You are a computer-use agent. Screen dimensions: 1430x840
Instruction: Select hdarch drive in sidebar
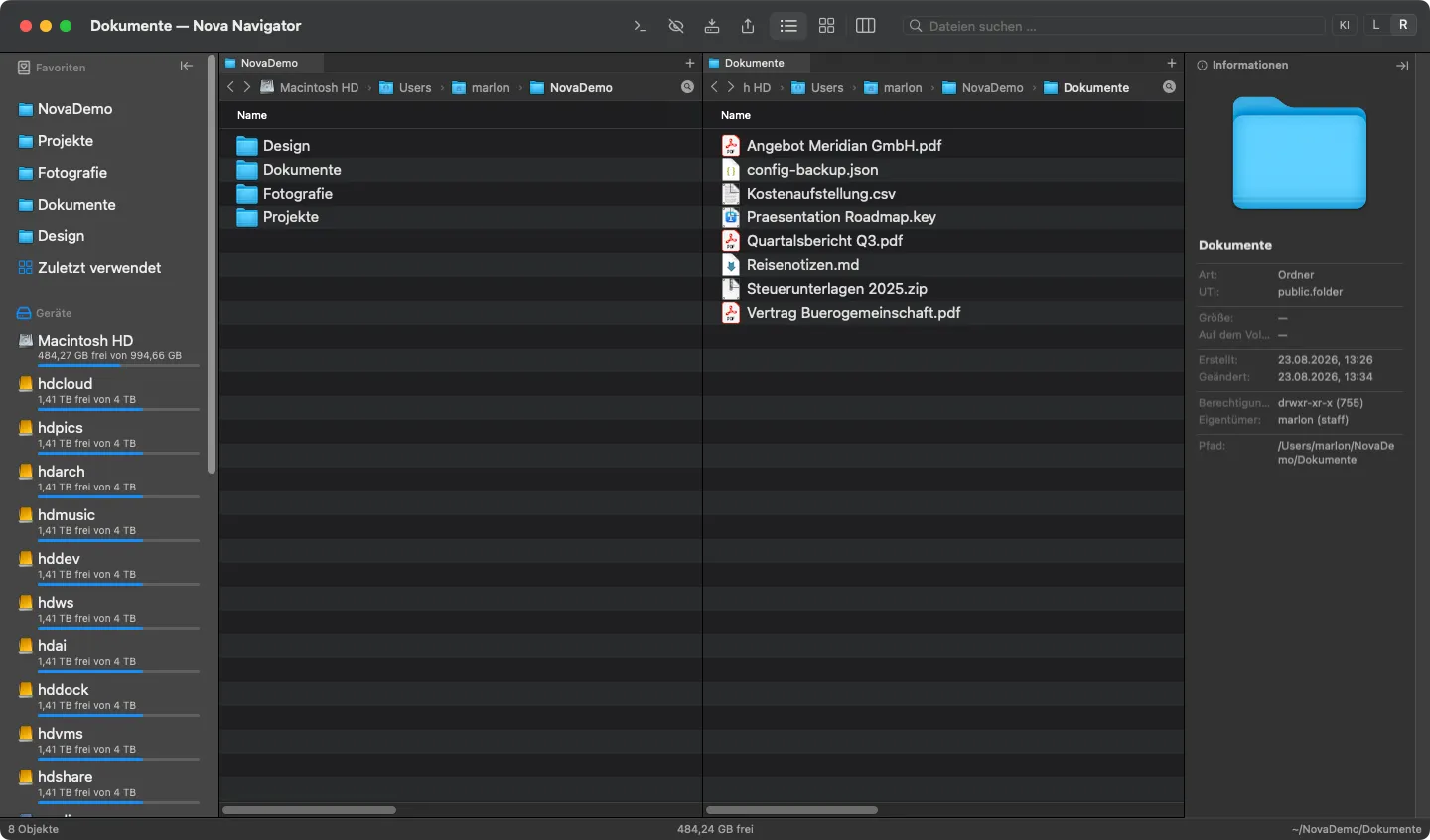pos(107,479)
